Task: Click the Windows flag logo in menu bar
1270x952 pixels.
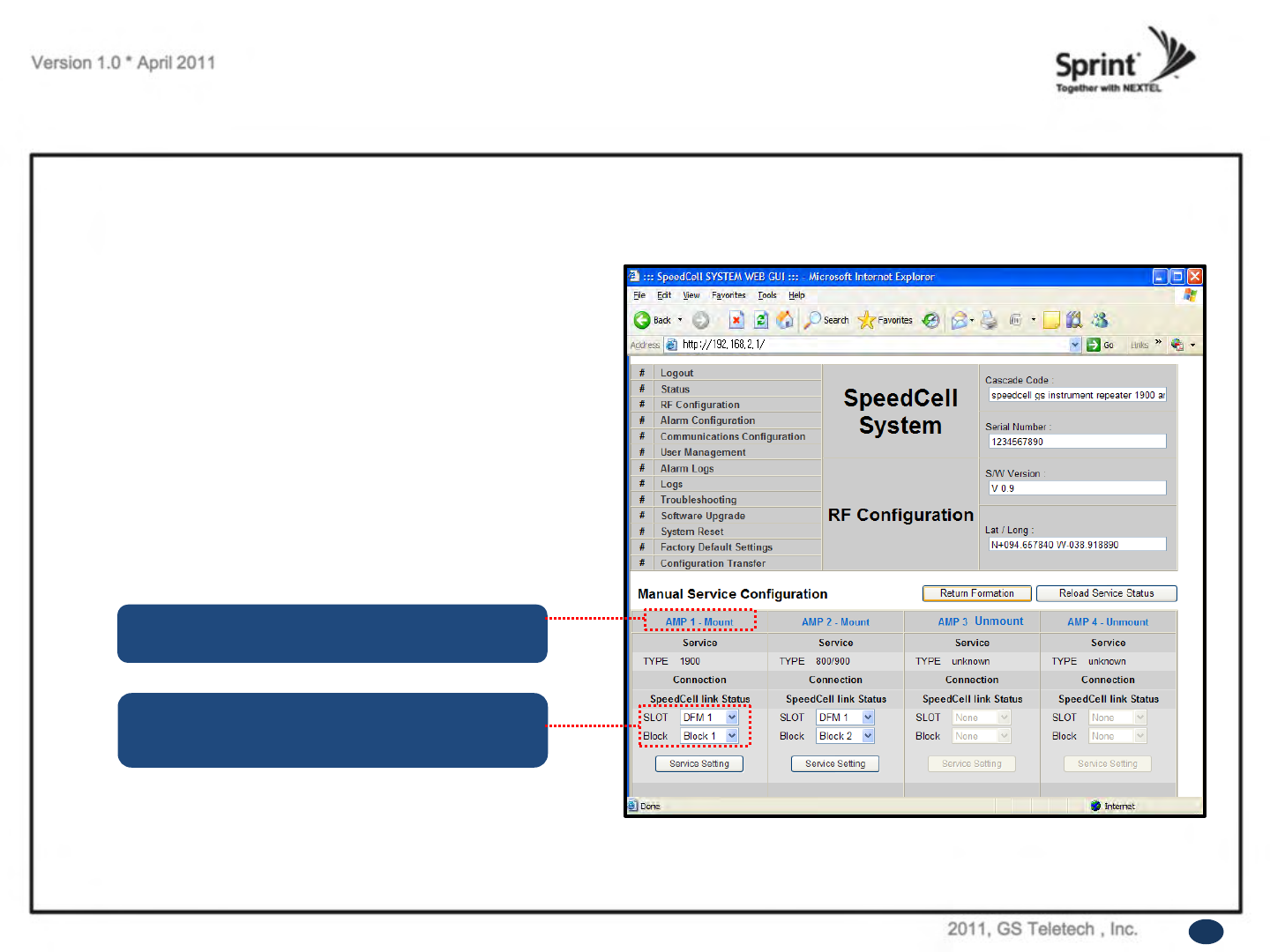Action: [x=1190, y=295]
